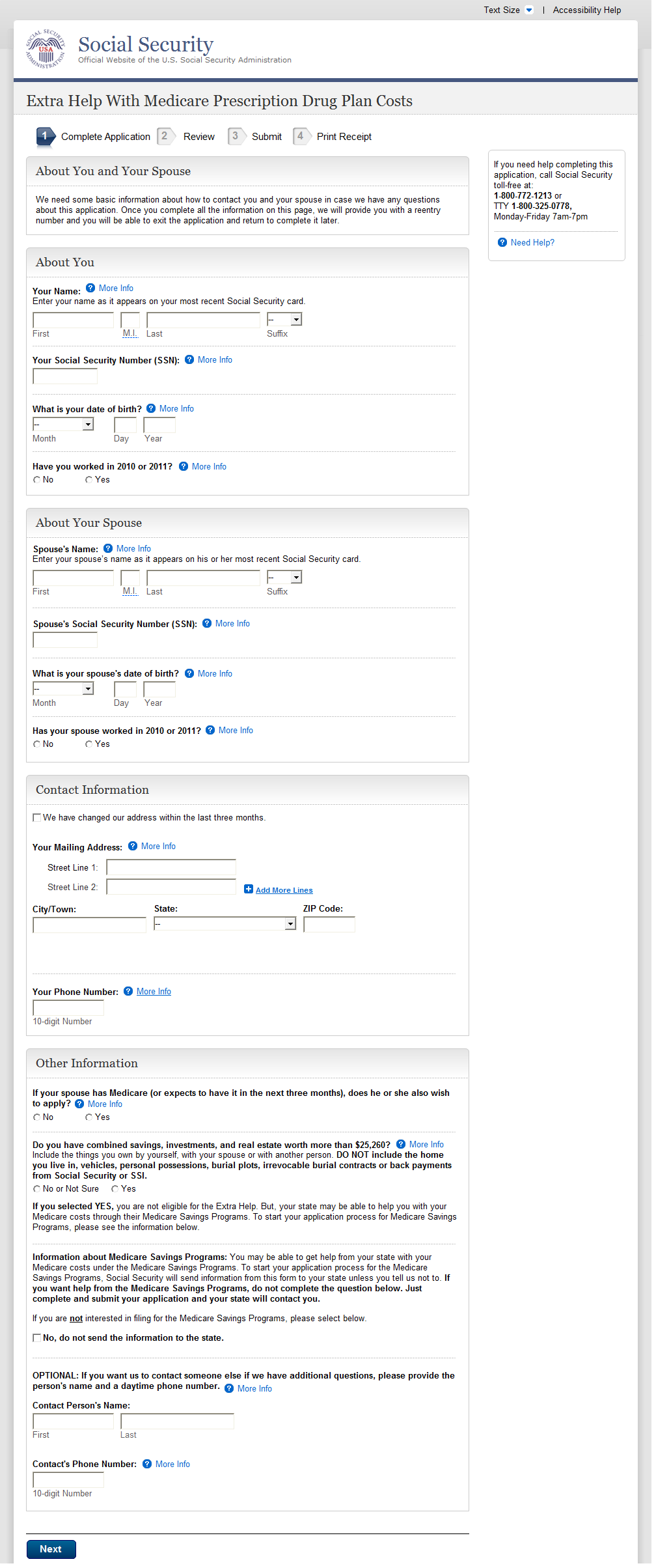Click help icon beside Your Name
Viewport: 656px width, 1568px height.
tap(90, 288)
